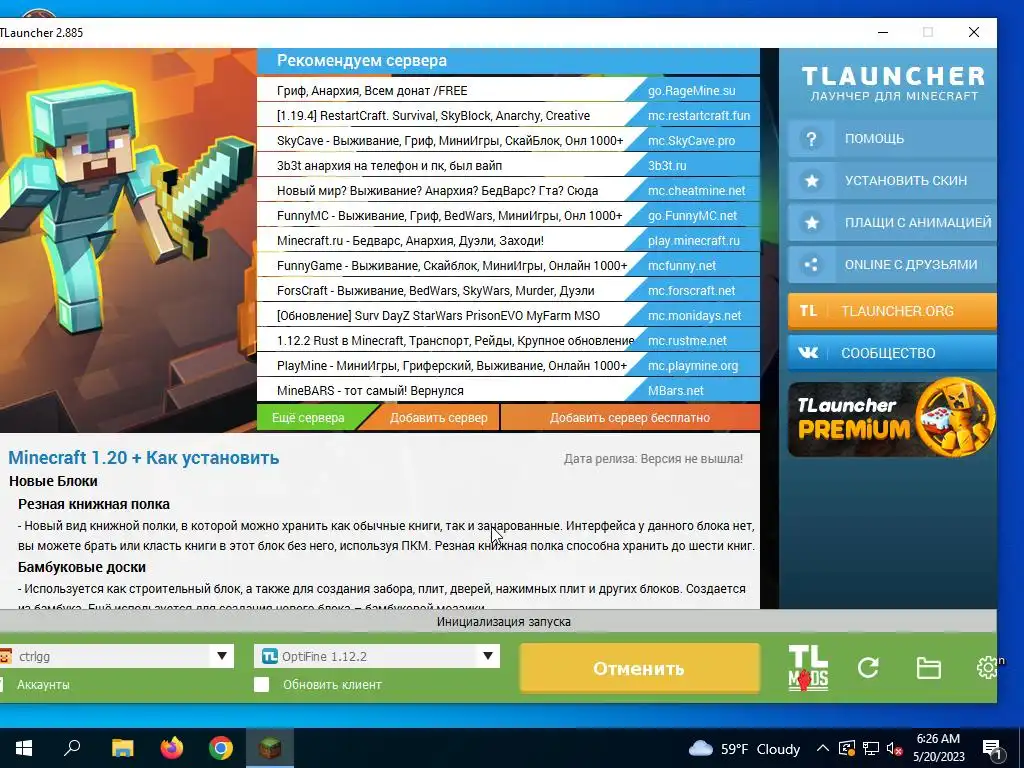Image resolution: width=1024 pixels, height=768 pixels.
Task: Click Добавить сервер бесплатно button
Action: tap(630, 418)
